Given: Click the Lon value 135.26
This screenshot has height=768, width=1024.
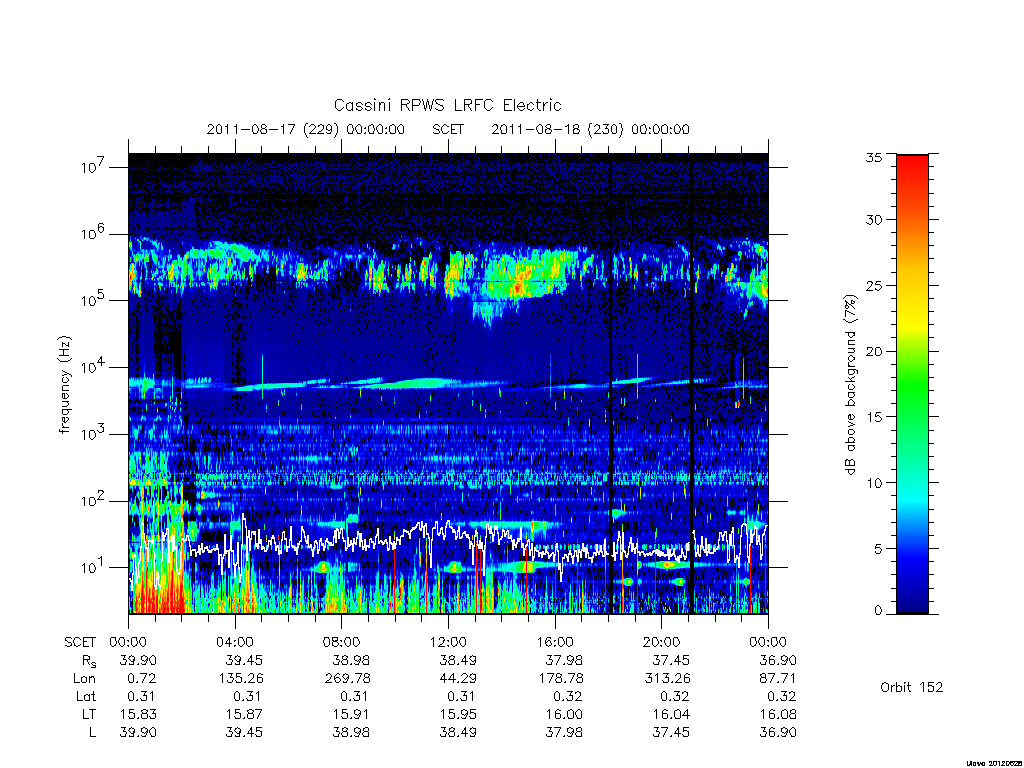Looking at the screenshot, I should point(241,679).
